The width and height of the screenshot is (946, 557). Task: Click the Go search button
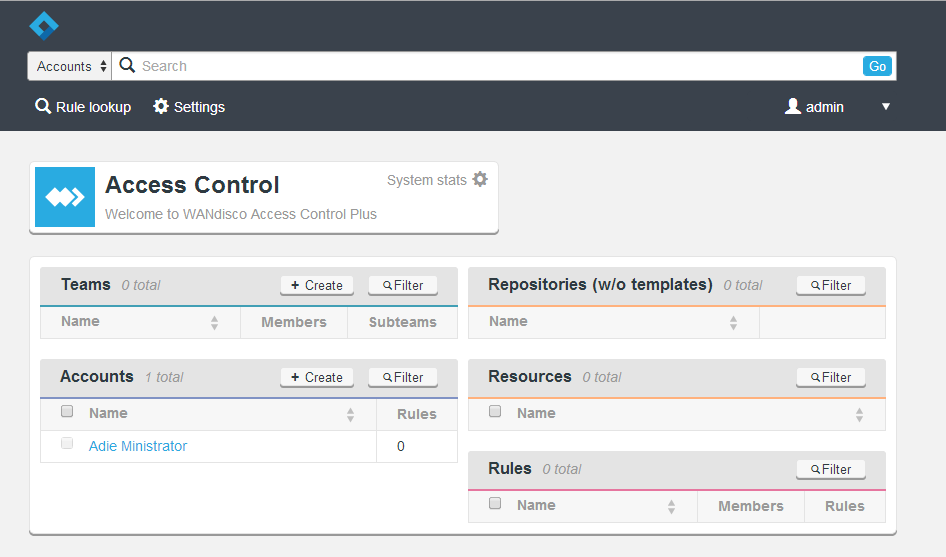click(x=877, y=66)
